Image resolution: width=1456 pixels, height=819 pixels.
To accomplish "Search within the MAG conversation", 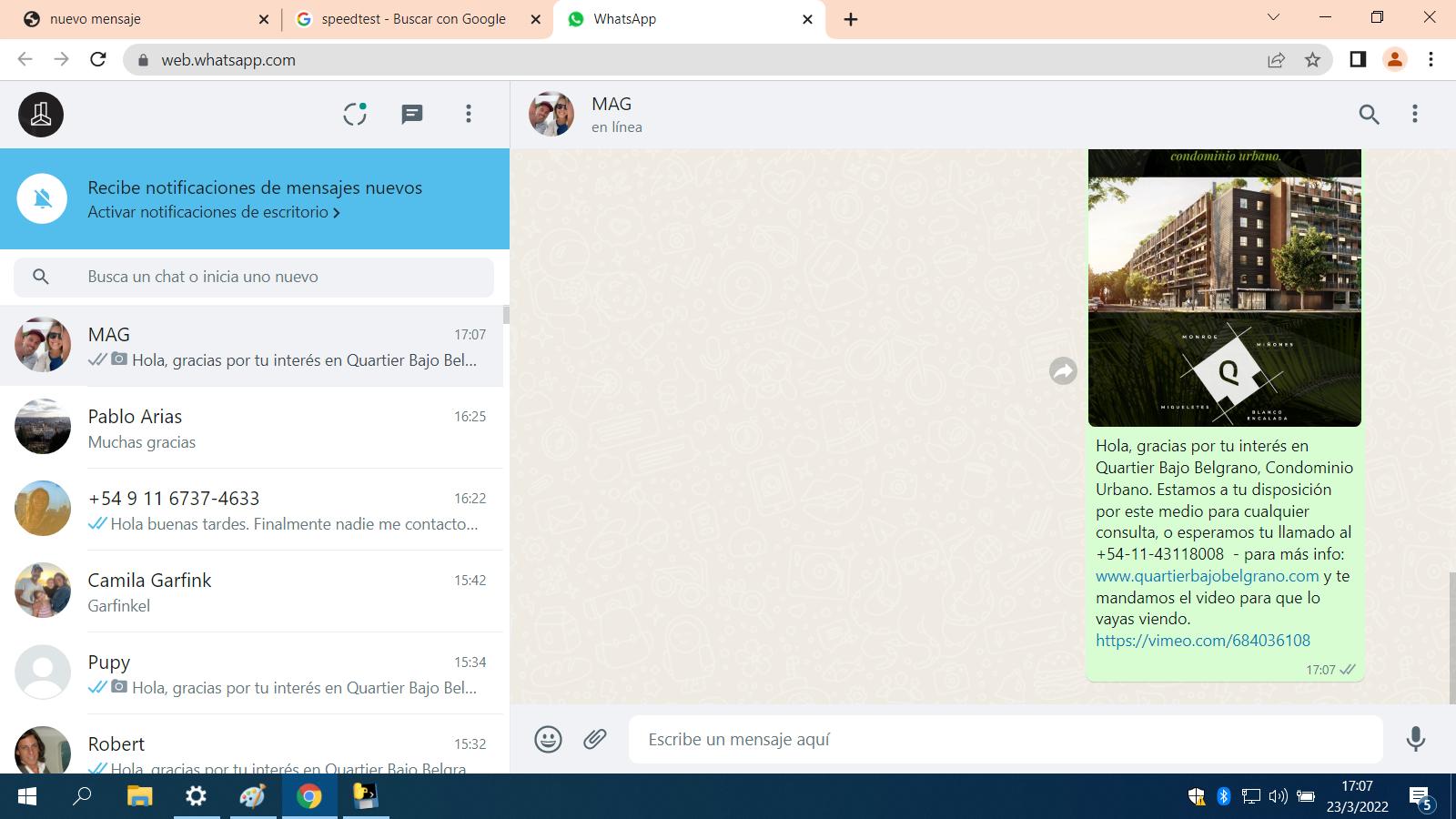I will 1369,114.
